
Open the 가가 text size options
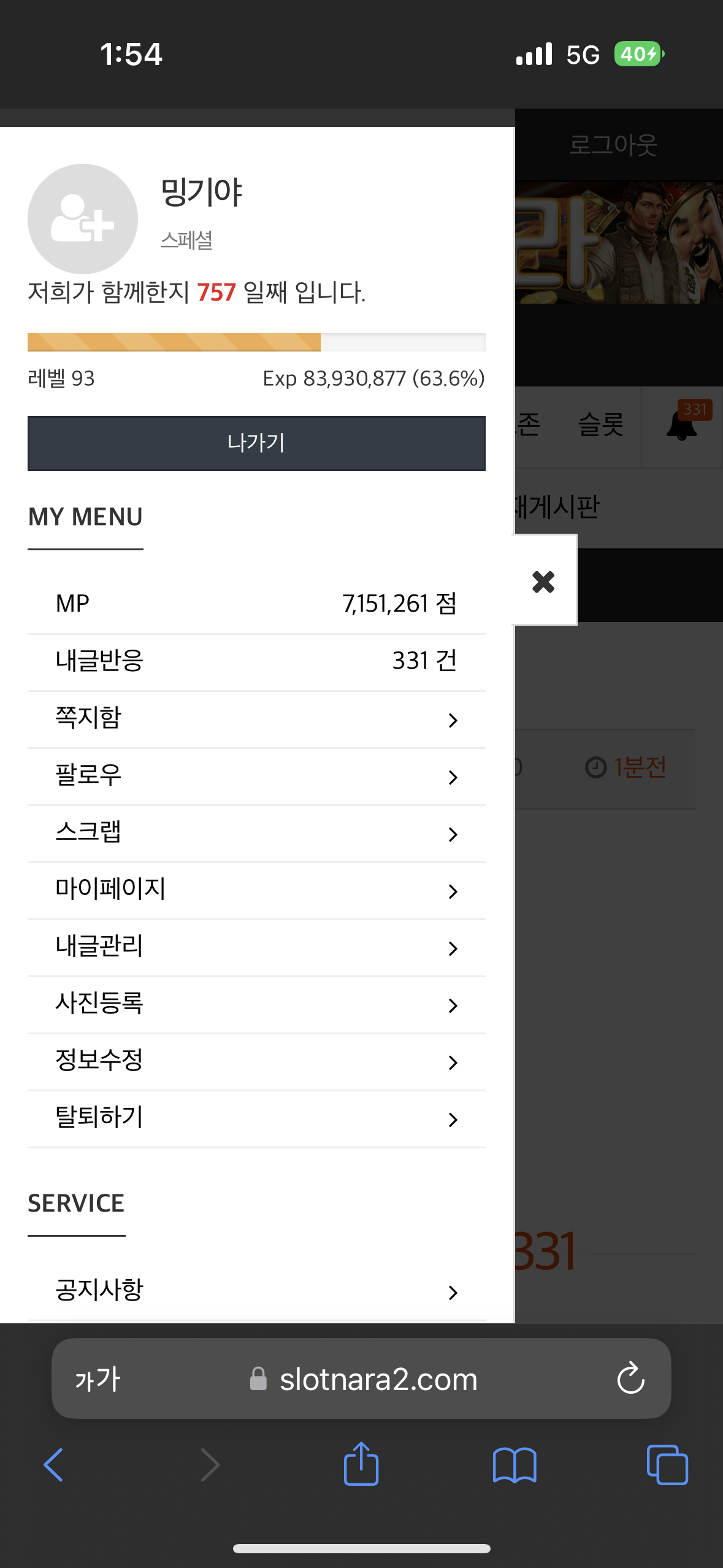[97, 1379]
